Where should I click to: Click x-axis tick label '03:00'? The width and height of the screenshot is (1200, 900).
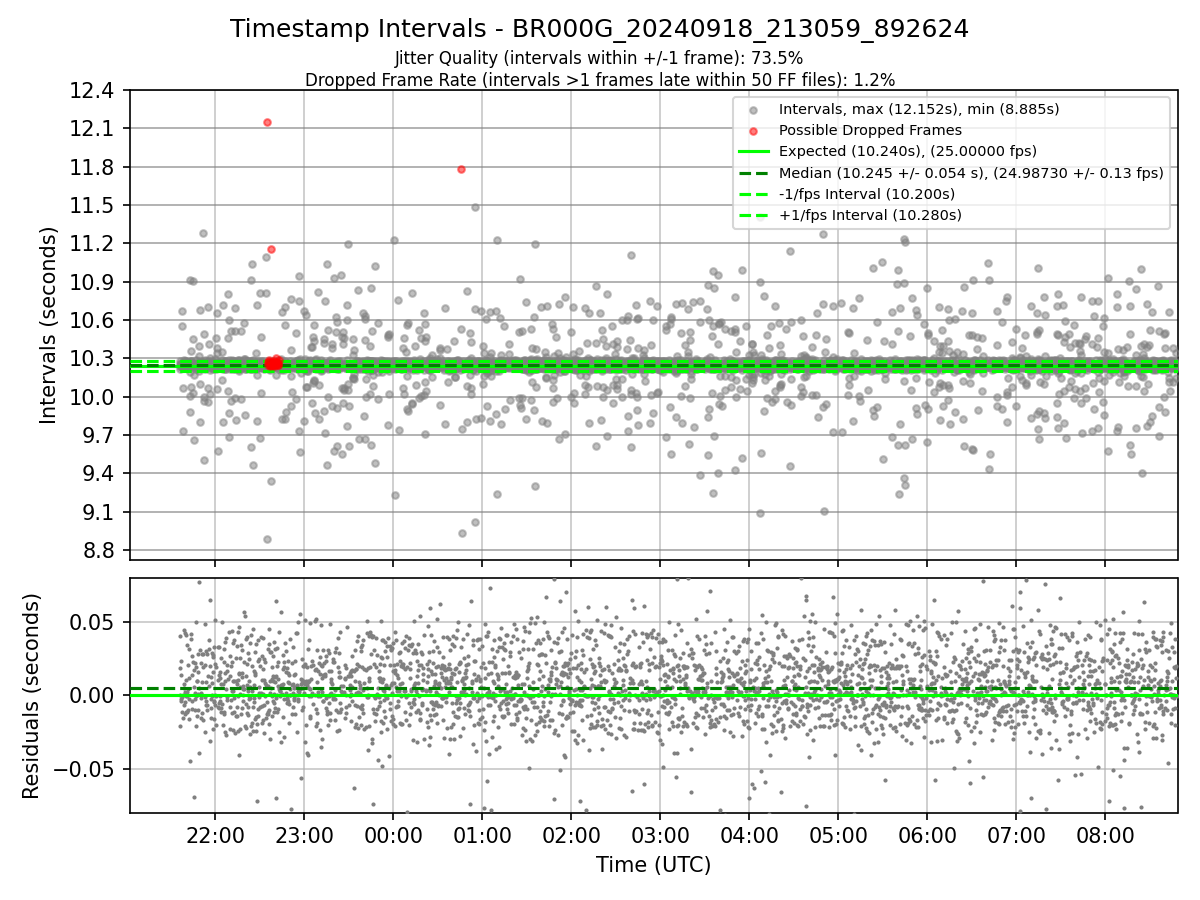tap(660, 835)
